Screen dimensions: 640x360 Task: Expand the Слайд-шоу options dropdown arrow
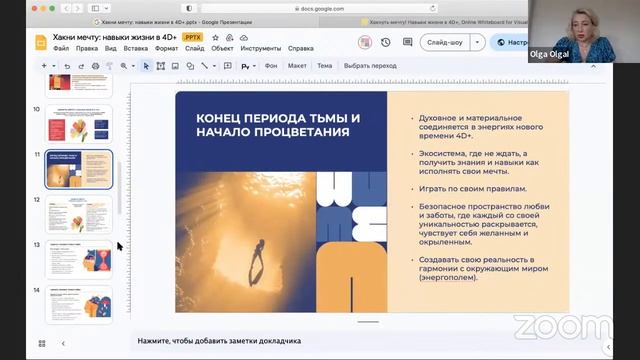(x=478, y=42)
